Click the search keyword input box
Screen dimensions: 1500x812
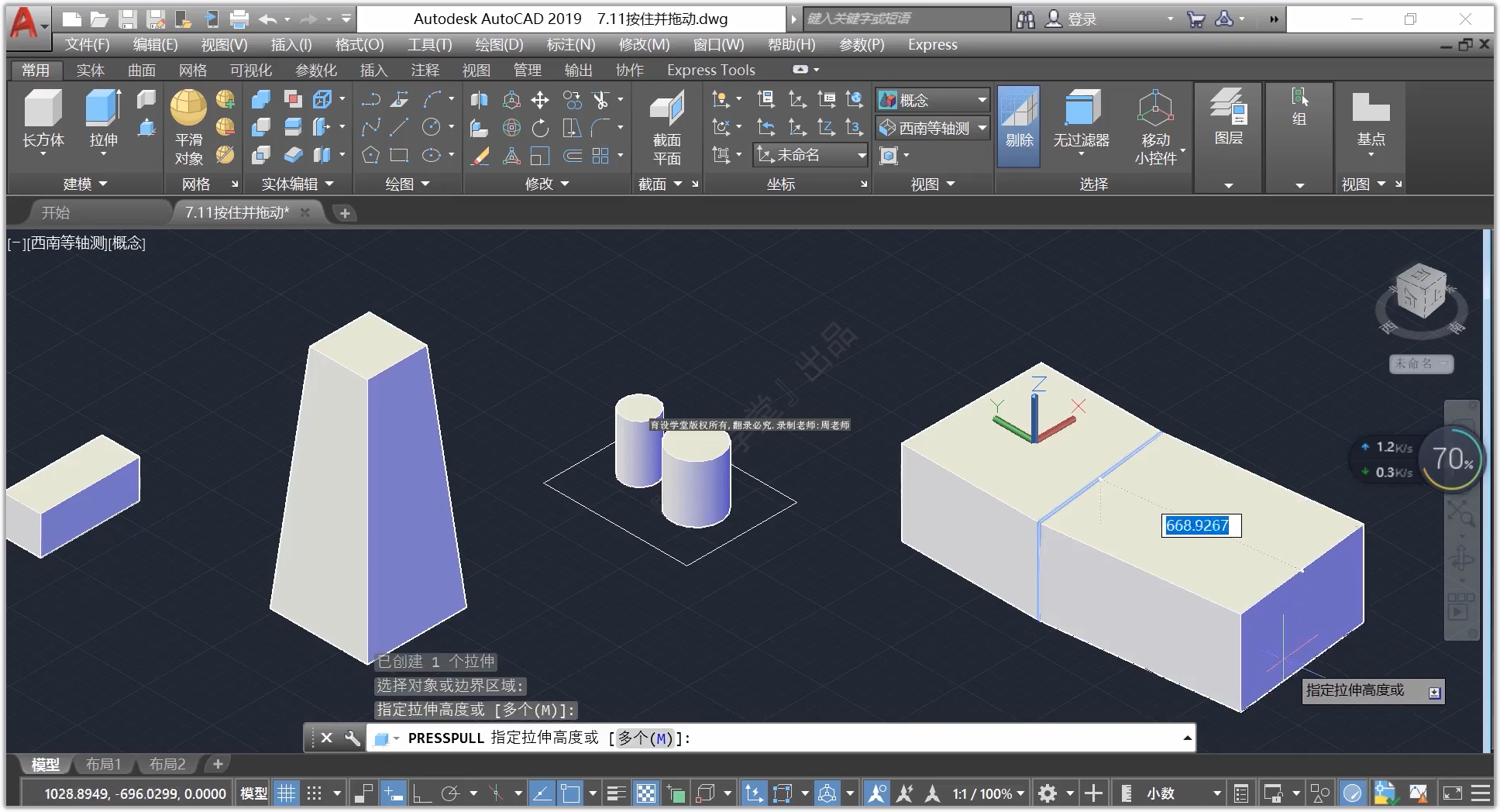tap(907, 19)
